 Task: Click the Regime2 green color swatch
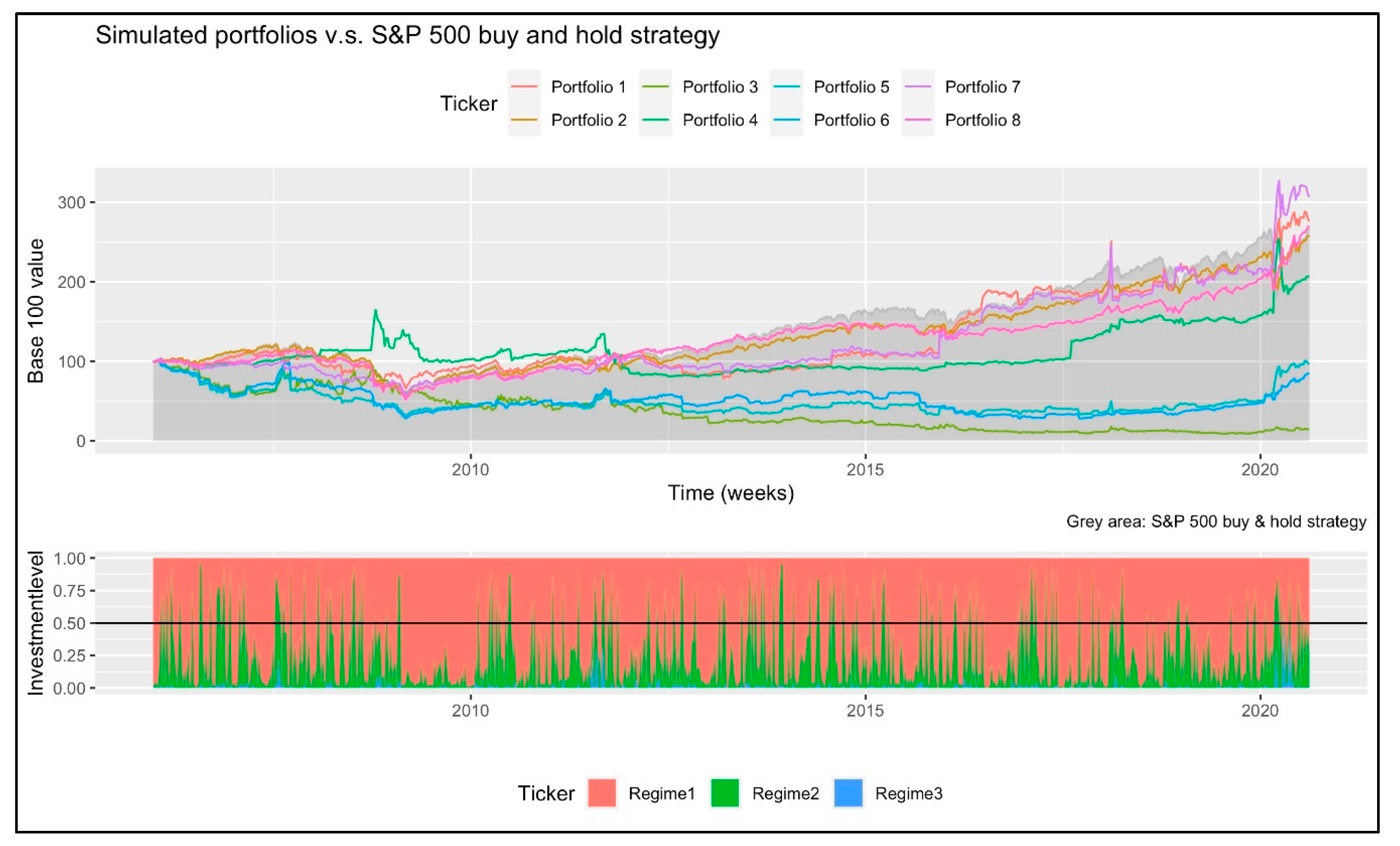pyautogui.click(x=725, y=792)
